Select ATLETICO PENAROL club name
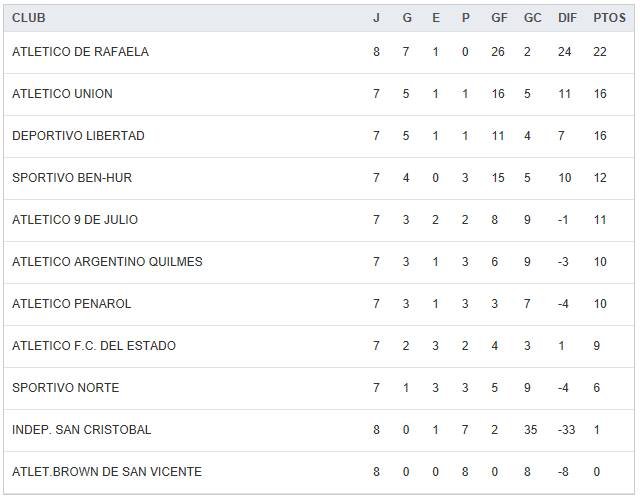 [x=72, y=304]
